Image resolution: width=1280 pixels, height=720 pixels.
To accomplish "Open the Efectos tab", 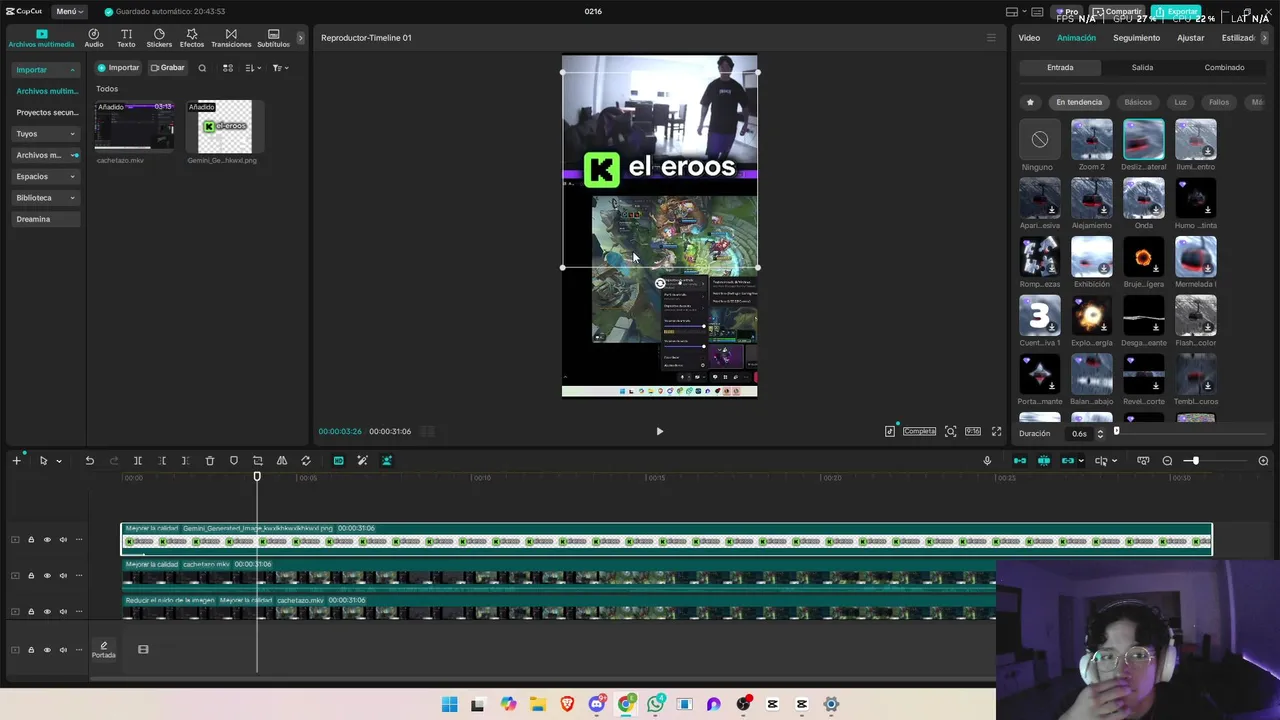I will coord(192,38).
